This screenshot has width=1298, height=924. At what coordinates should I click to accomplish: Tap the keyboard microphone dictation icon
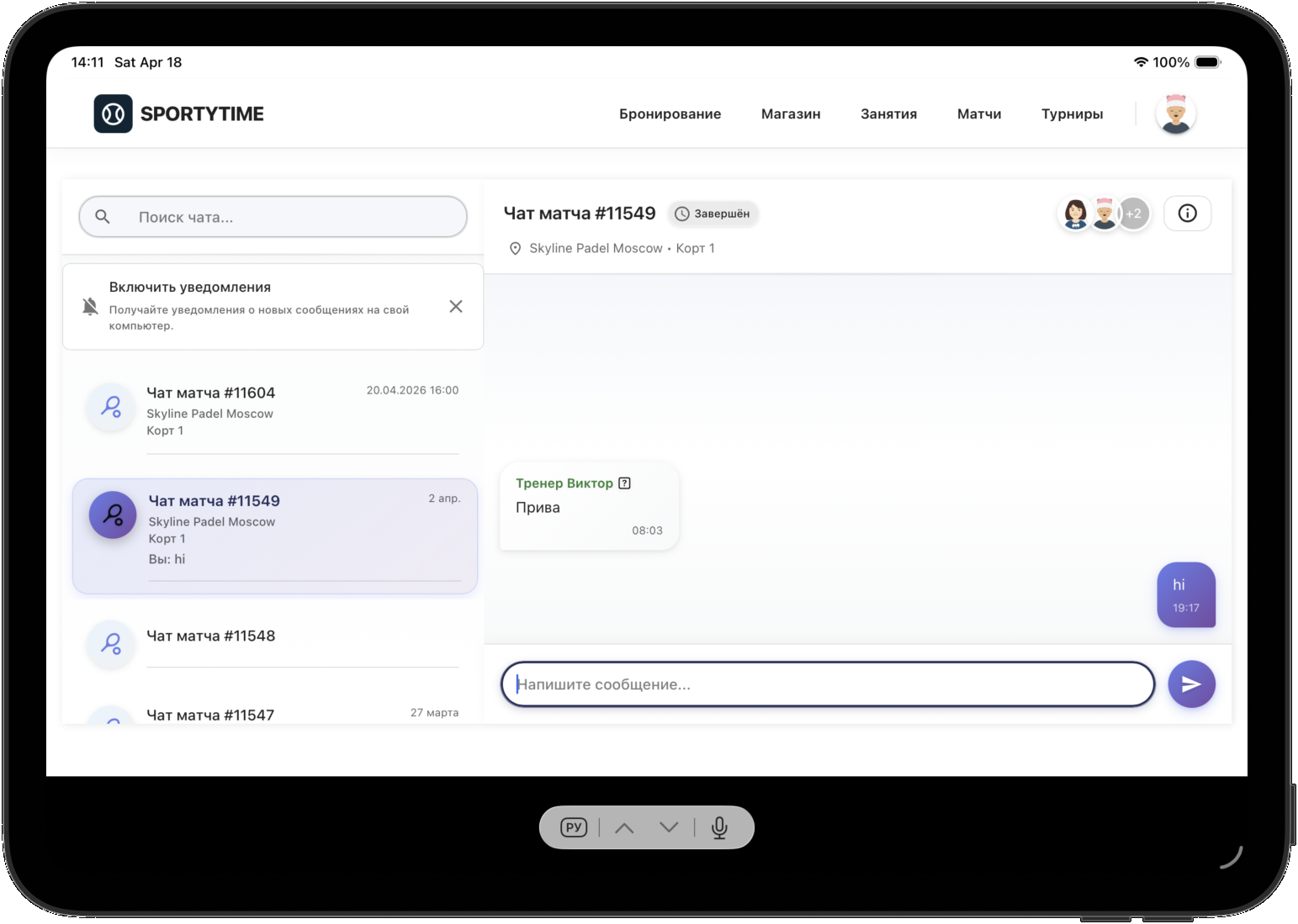(x=719, y=828)
